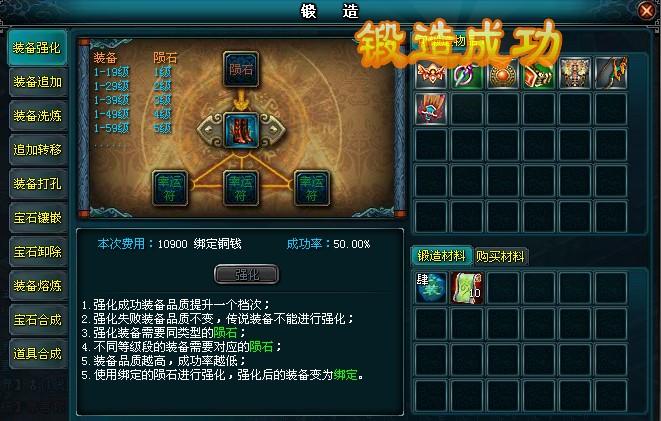Click the 强化 enhance button

[247, 274]
